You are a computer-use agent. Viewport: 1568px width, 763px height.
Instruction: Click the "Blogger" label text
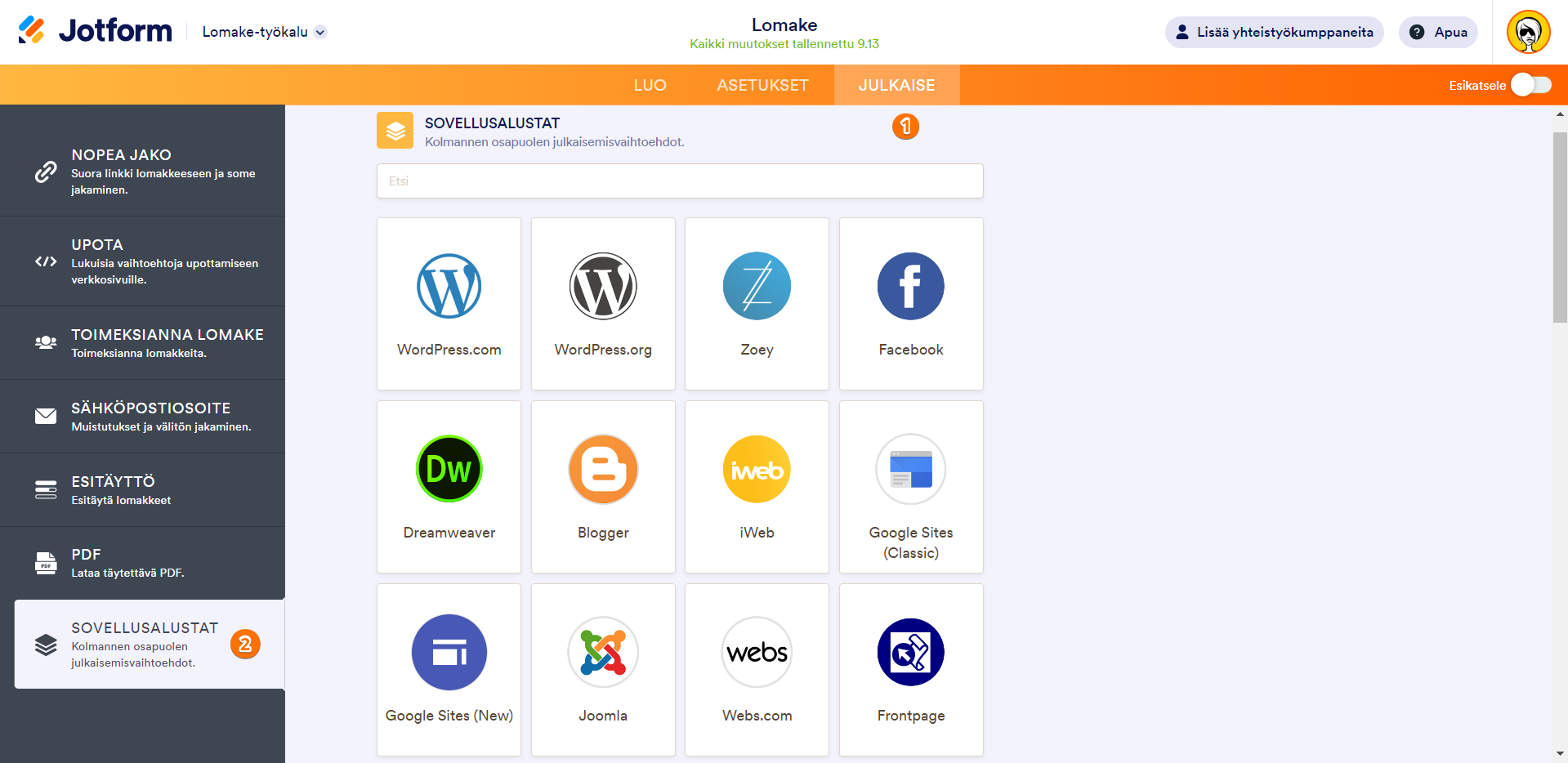[x=603, y=533]
